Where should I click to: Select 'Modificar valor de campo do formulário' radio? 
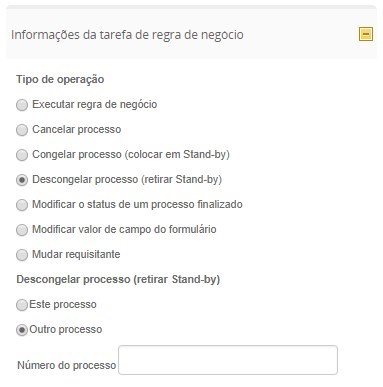[x=22, y=230]
